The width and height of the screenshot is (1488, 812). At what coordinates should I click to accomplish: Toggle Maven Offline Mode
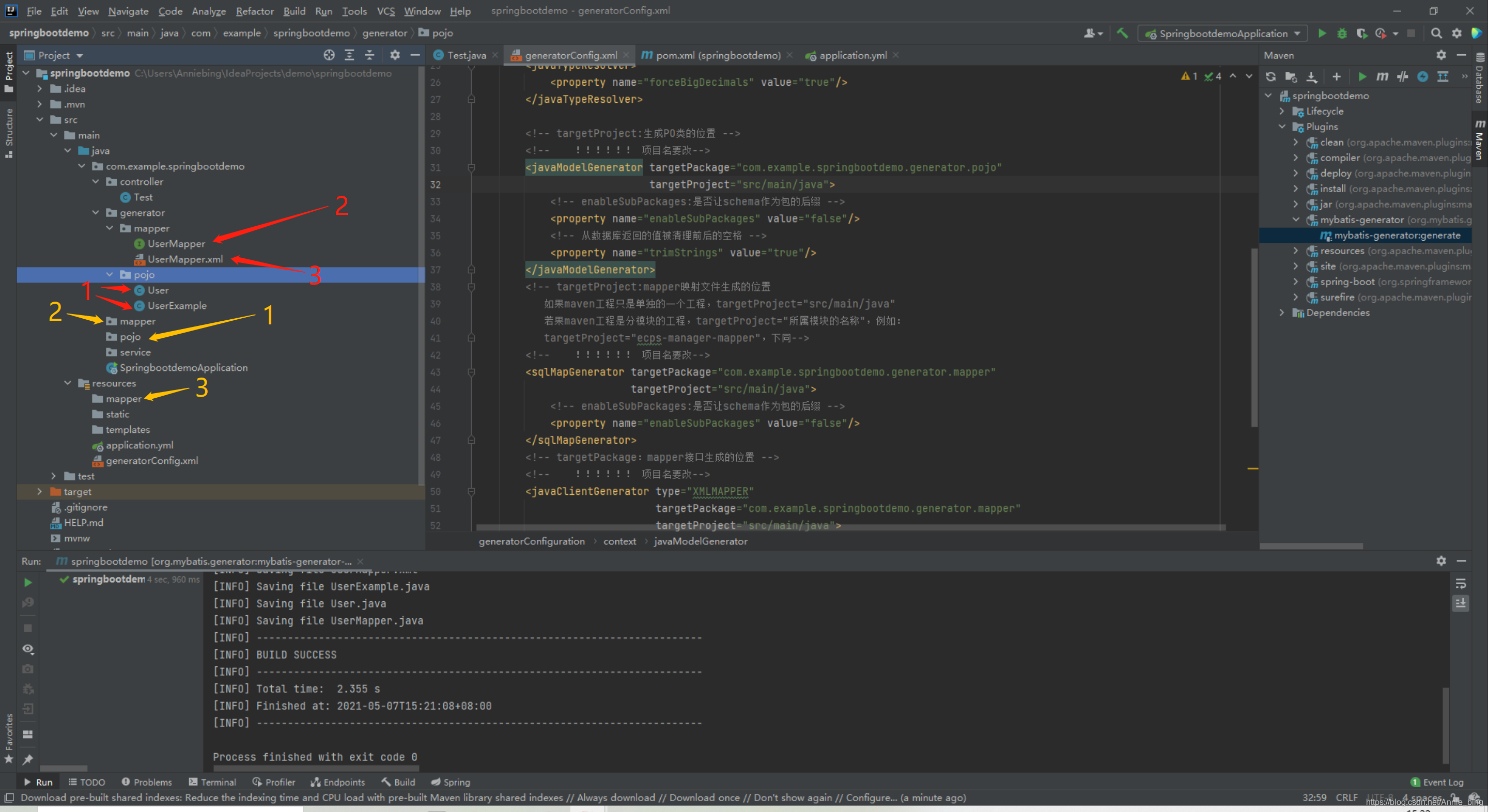1402,77
